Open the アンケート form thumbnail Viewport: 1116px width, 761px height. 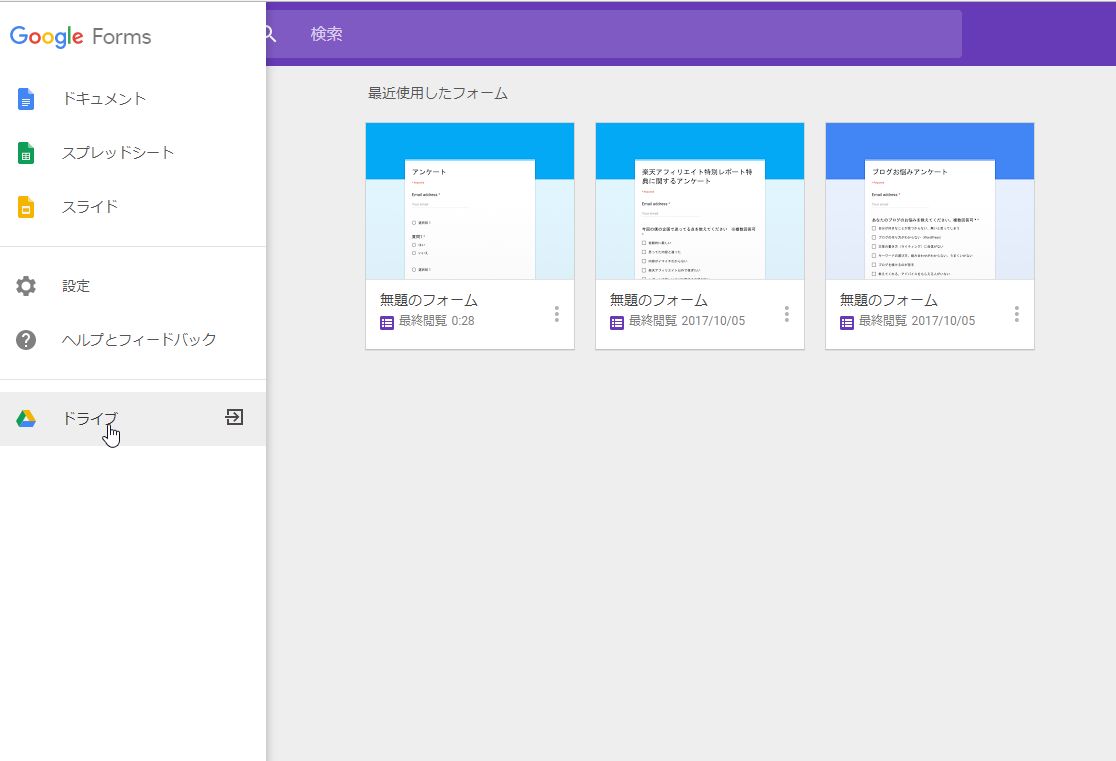(470, 201)
